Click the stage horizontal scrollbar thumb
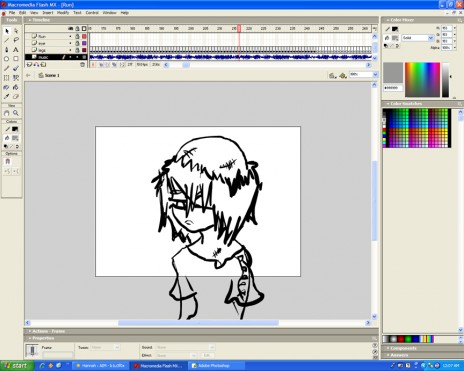The image size is (464, 371). (198, 323)
